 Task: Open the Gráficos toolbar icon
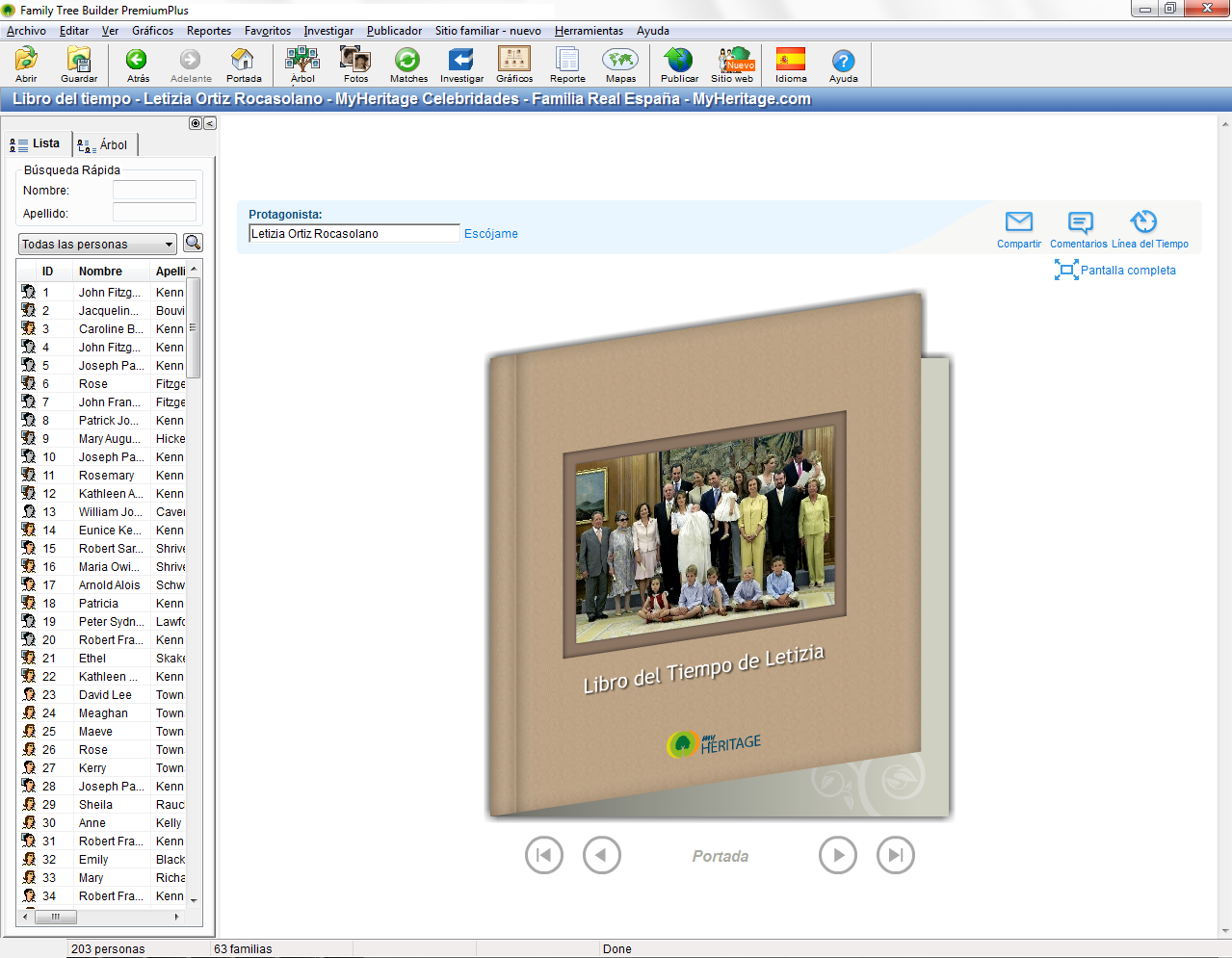coord(514,65)
